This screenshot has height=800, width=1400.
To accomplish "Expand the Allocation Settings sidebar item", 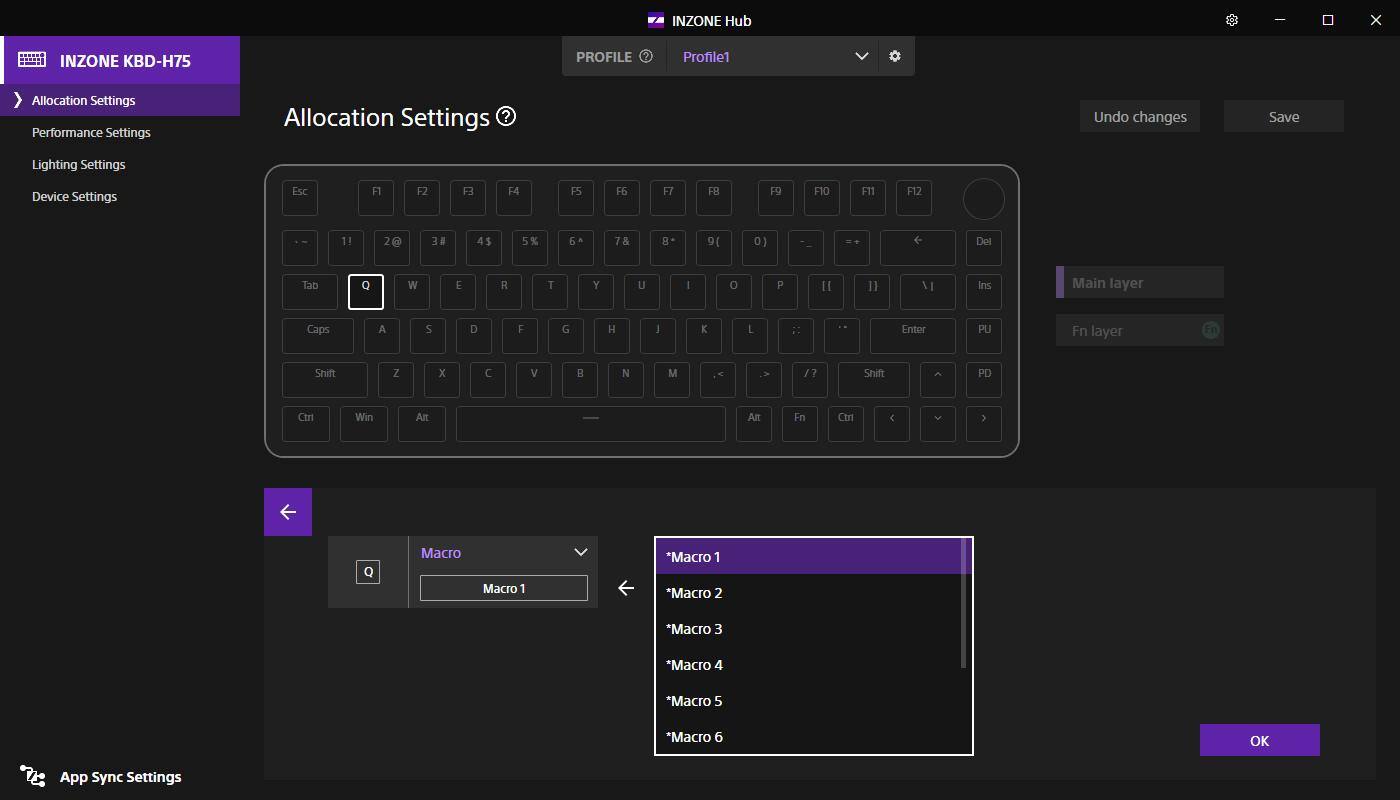I will (18, 100).
